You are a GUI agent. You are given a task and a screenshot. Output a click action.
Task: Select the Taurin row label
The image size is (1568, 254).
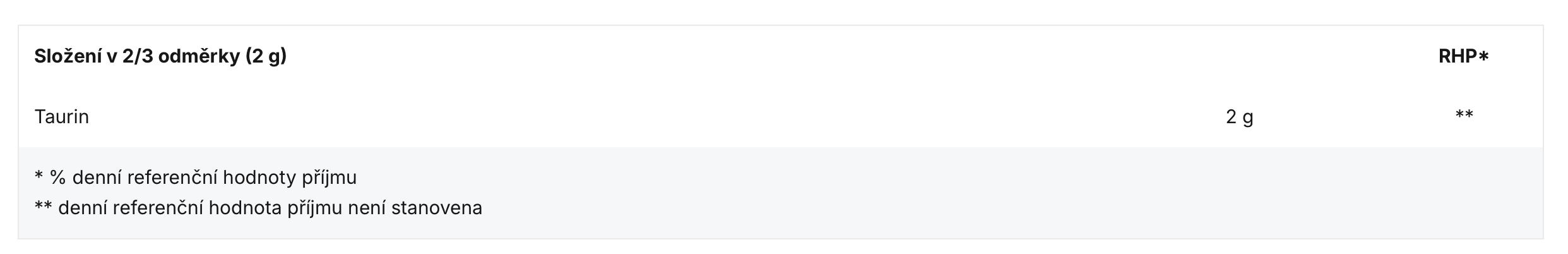(61, 117)
